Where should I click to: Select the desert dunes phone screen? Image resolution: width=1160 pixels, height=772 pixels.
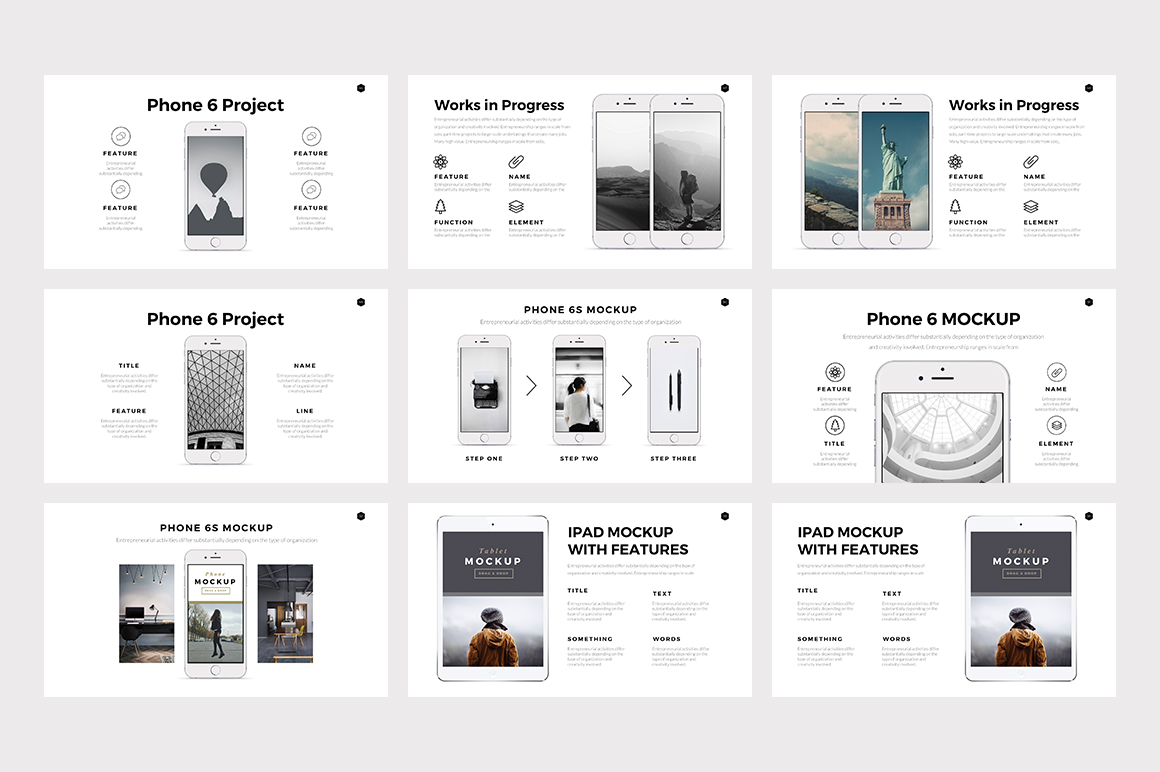point(623,171)
